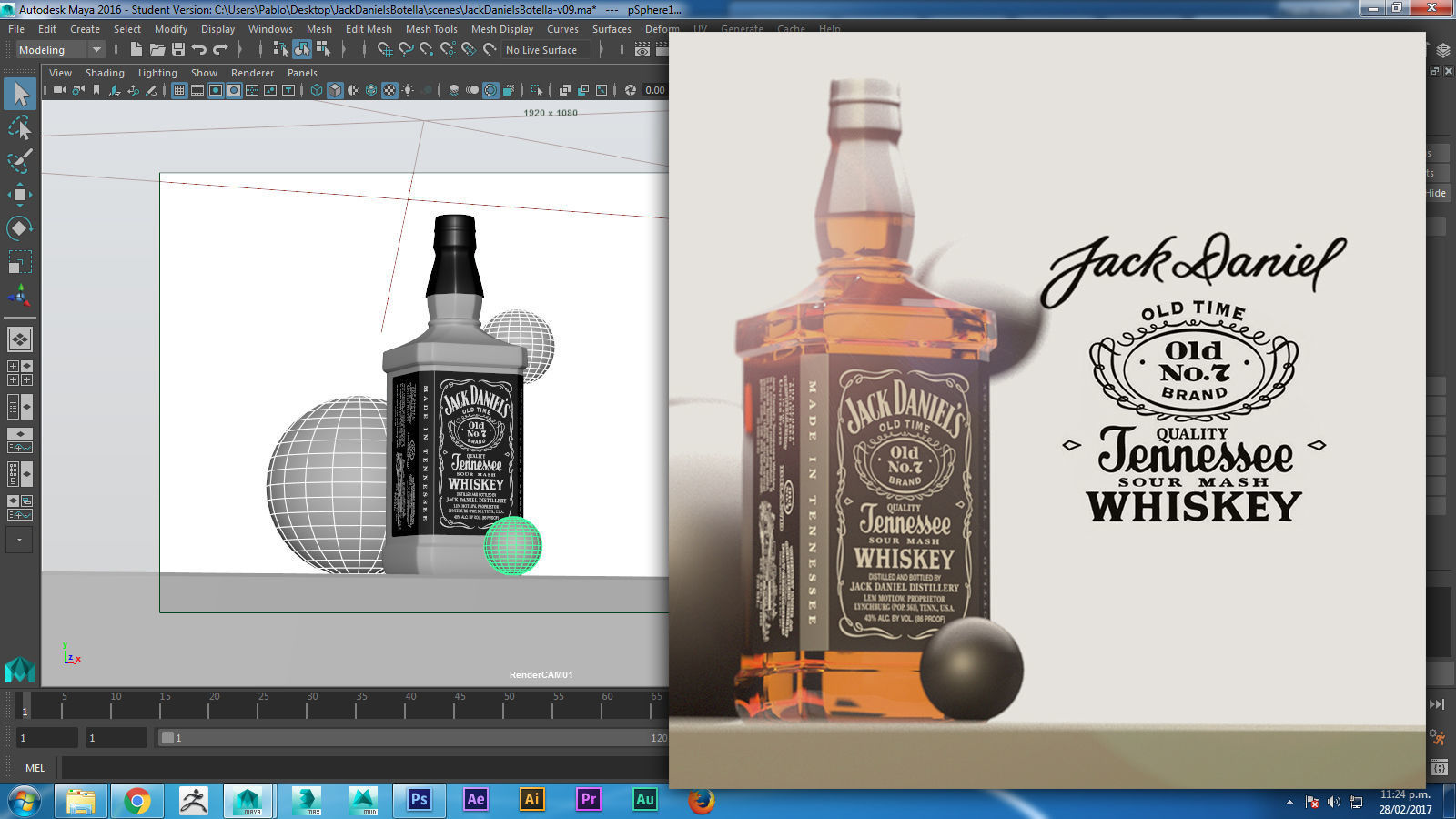Activate the Rotate tool
1456x819 pixels.
click(x=20, y=228)
